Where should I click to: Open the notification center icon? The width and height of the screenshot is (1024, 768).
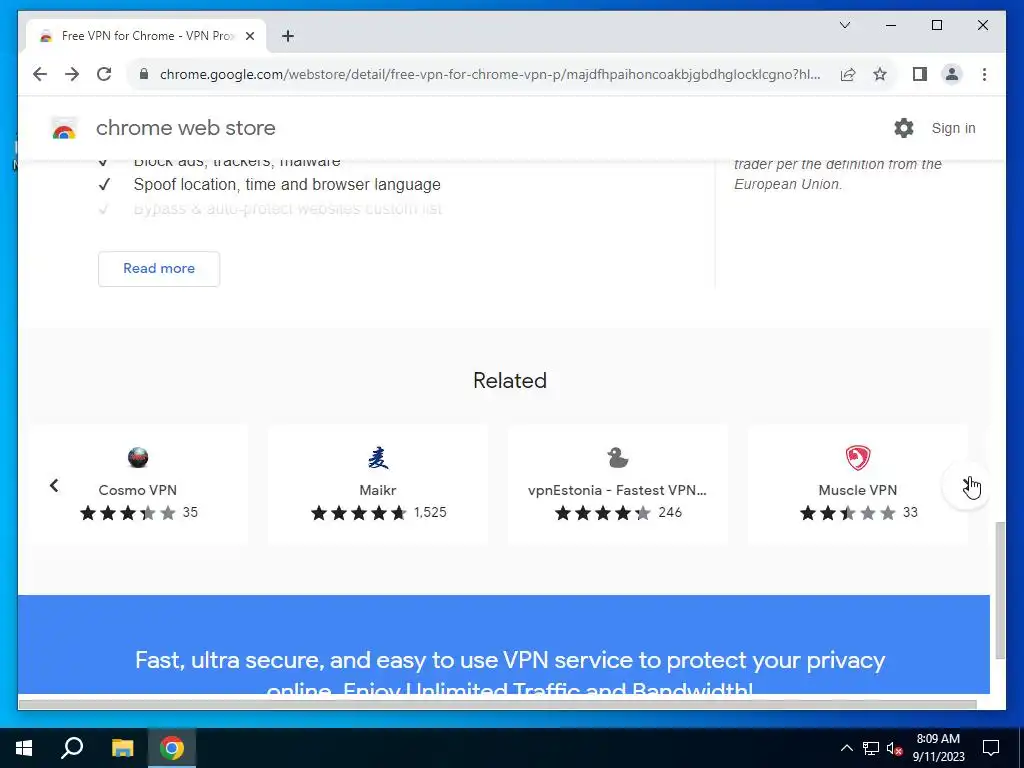pos(991,748)
